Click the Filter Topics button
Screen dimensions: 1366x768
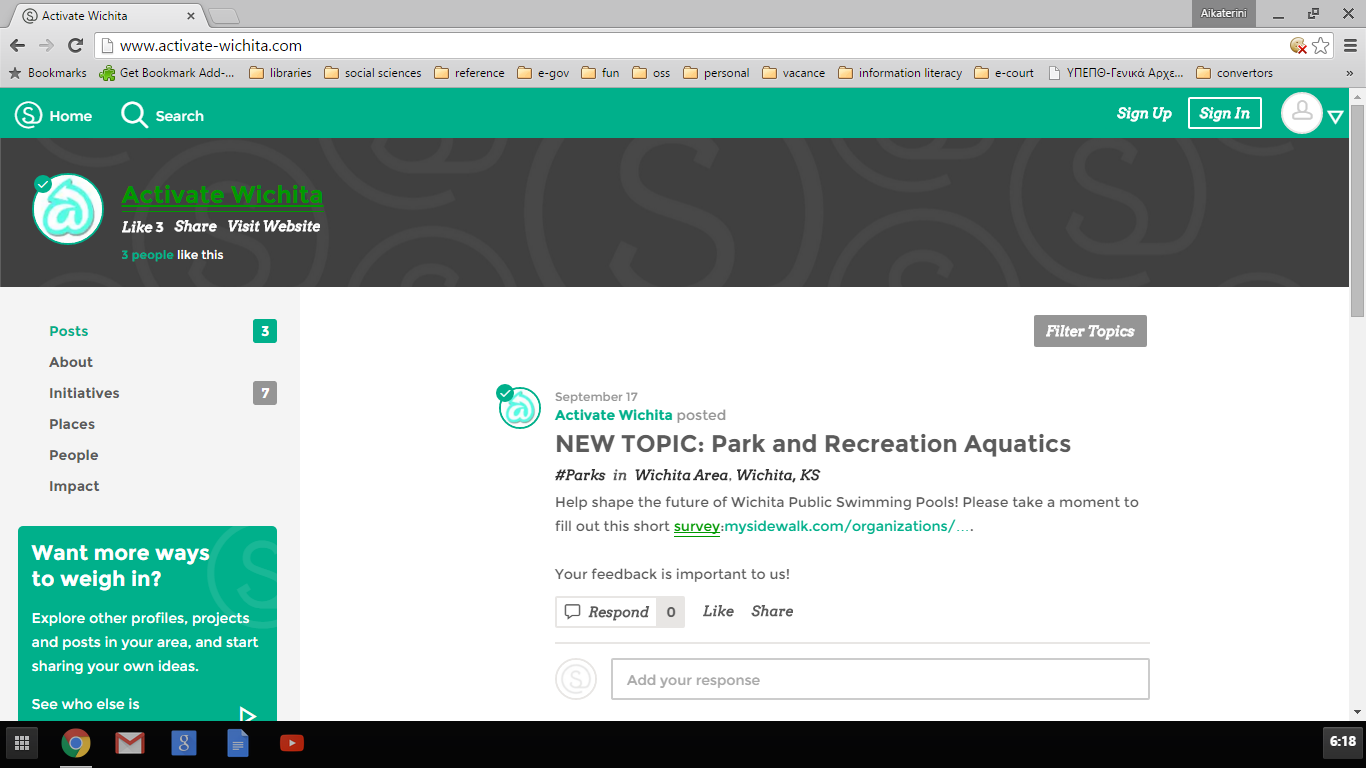coord(1090,331)
